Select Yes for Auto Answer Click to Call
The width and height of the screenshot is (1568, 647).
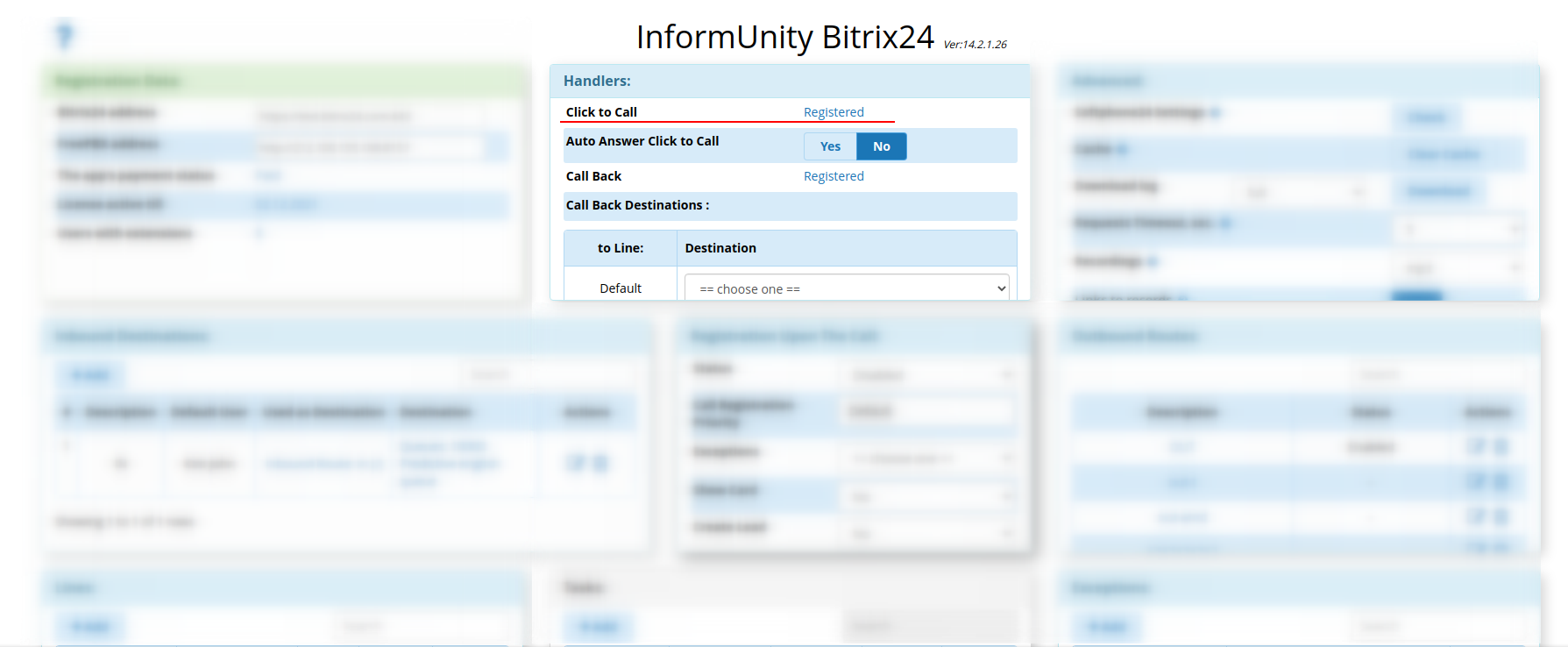[x=830, y=146]
